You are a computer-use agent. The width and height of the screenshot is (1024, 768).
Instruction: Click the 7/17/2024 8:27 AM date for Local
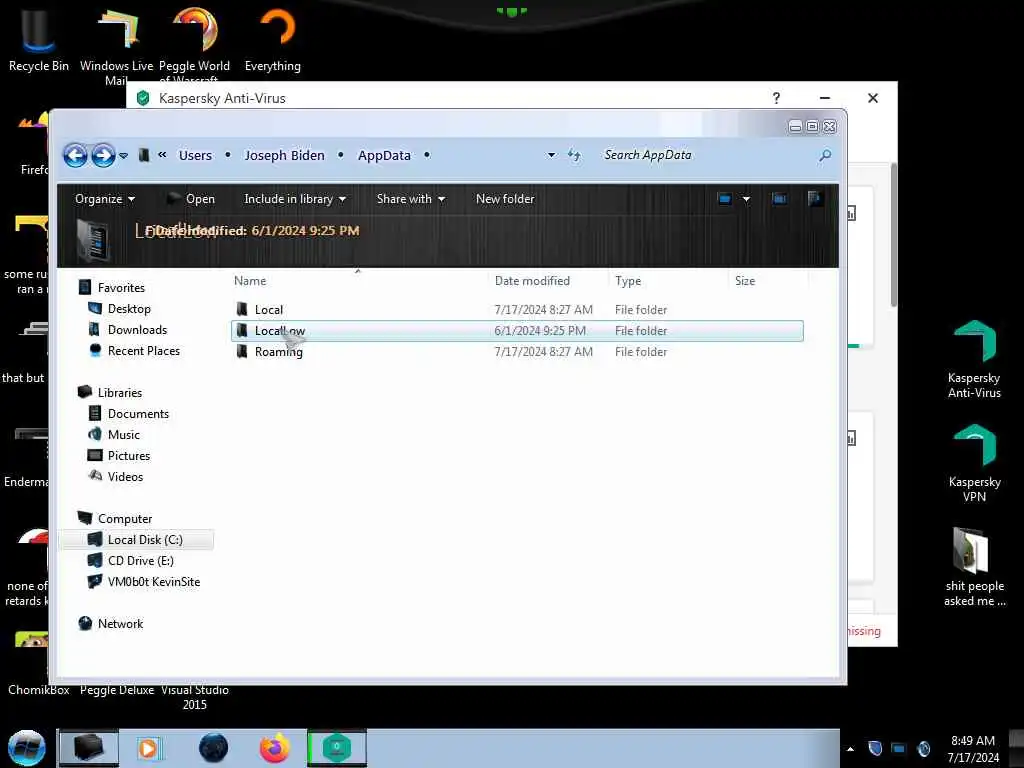543,310
